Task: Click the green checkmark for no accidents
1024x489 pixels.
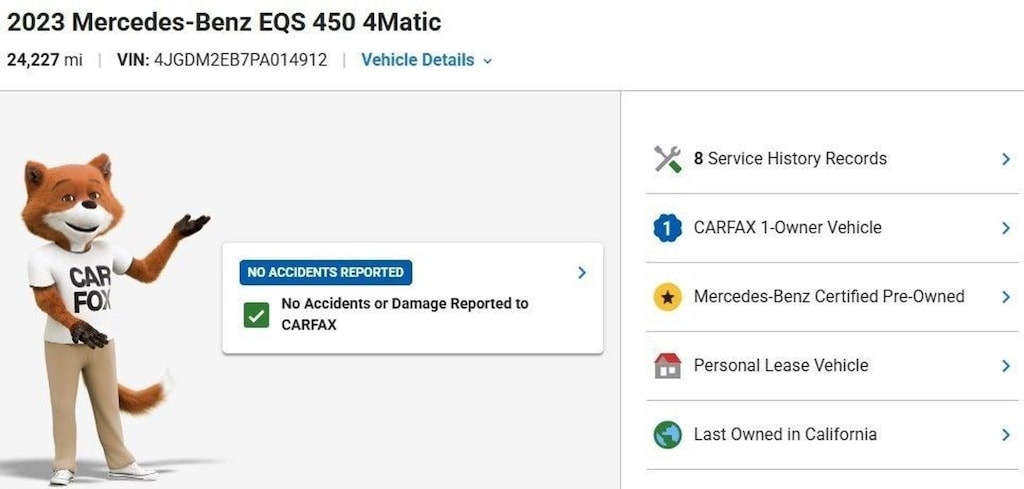Action: coord(256,315)
